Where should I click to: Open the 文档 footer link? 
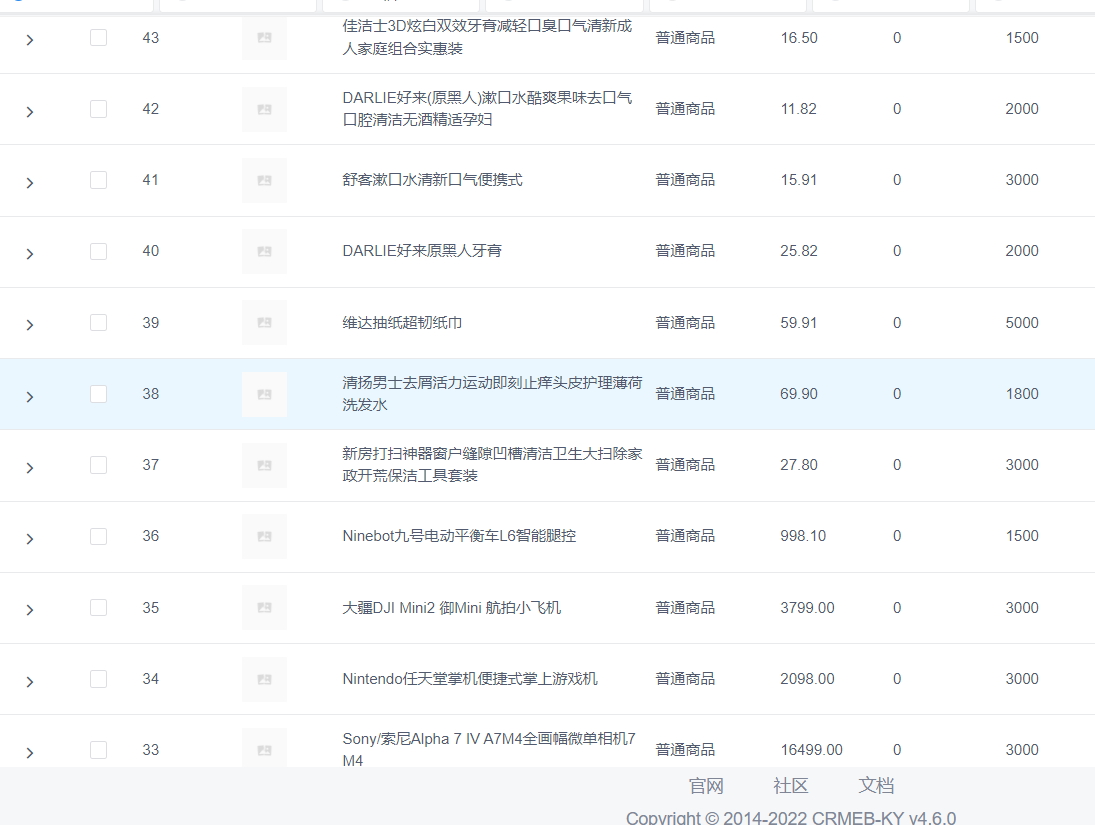(x=876, y=786)
